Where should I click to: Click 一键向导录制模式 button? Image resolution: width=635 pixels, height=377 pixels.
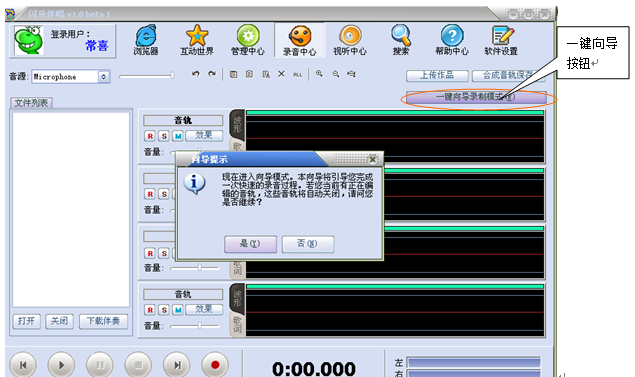tap(476, 97)
